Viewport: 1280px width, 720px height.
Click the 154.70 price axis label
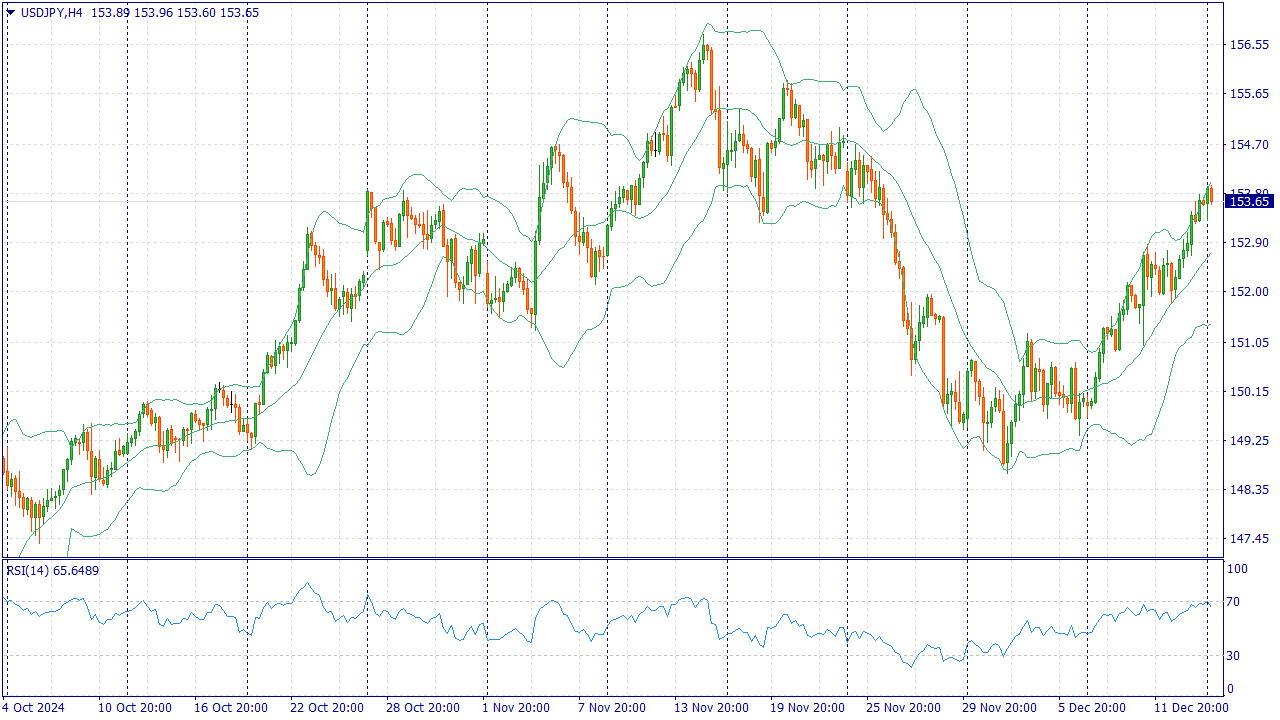1248,145
